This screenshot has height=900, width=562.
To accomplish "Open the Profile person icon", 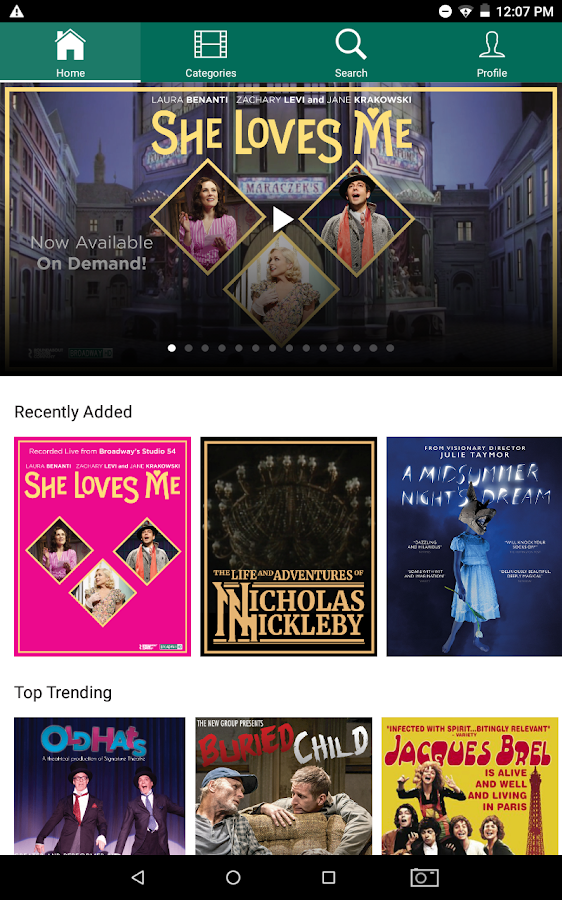I will [491, 45].
